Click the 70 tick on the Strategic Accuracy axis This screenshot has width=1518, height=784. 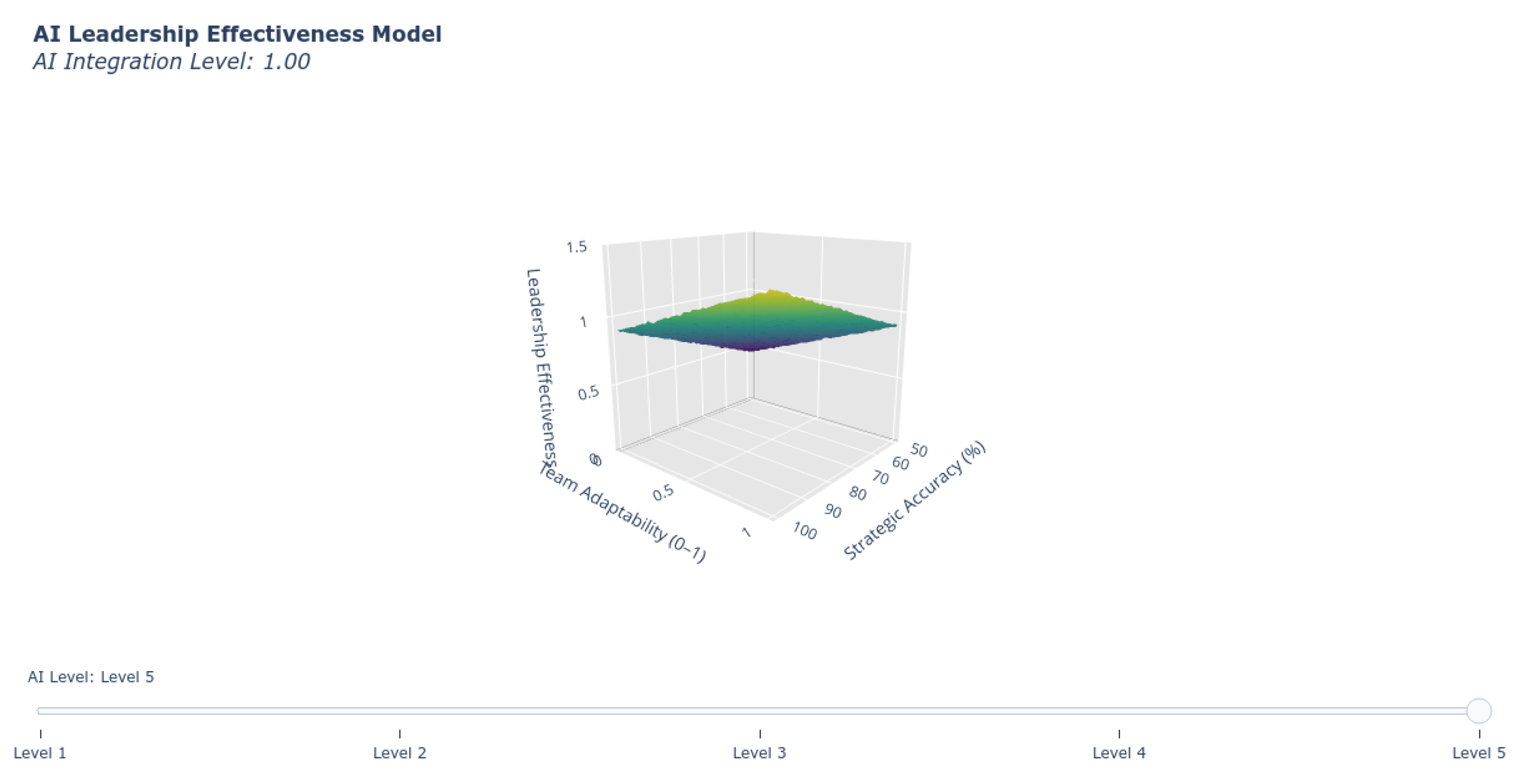click(880, 477)
